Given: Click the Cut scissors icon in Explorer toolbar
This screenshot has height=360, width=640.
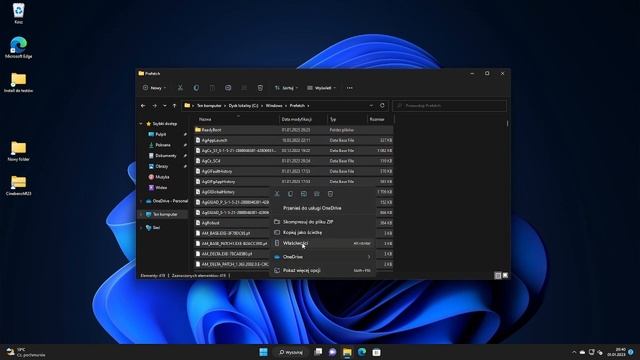Looking at the screenshot, I should coord(180,88).
